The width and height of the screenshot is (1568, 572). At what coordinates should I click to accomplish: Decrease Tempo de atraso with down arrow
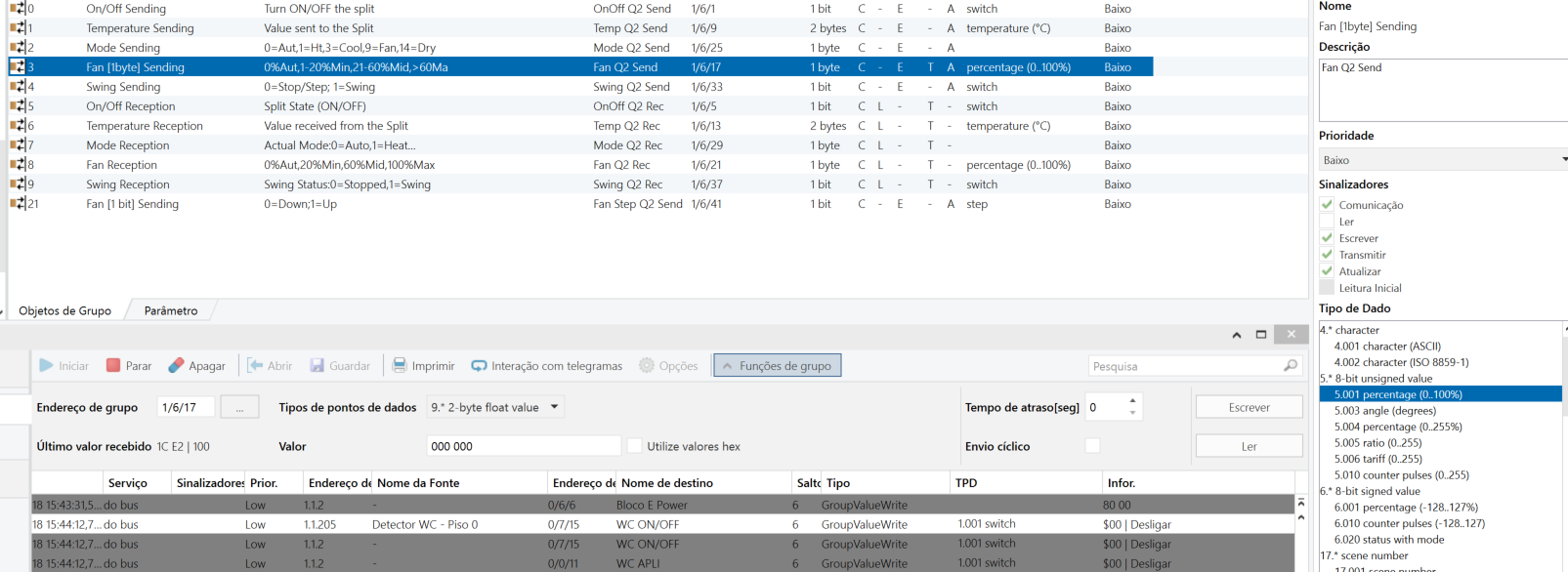[1132, 413]
